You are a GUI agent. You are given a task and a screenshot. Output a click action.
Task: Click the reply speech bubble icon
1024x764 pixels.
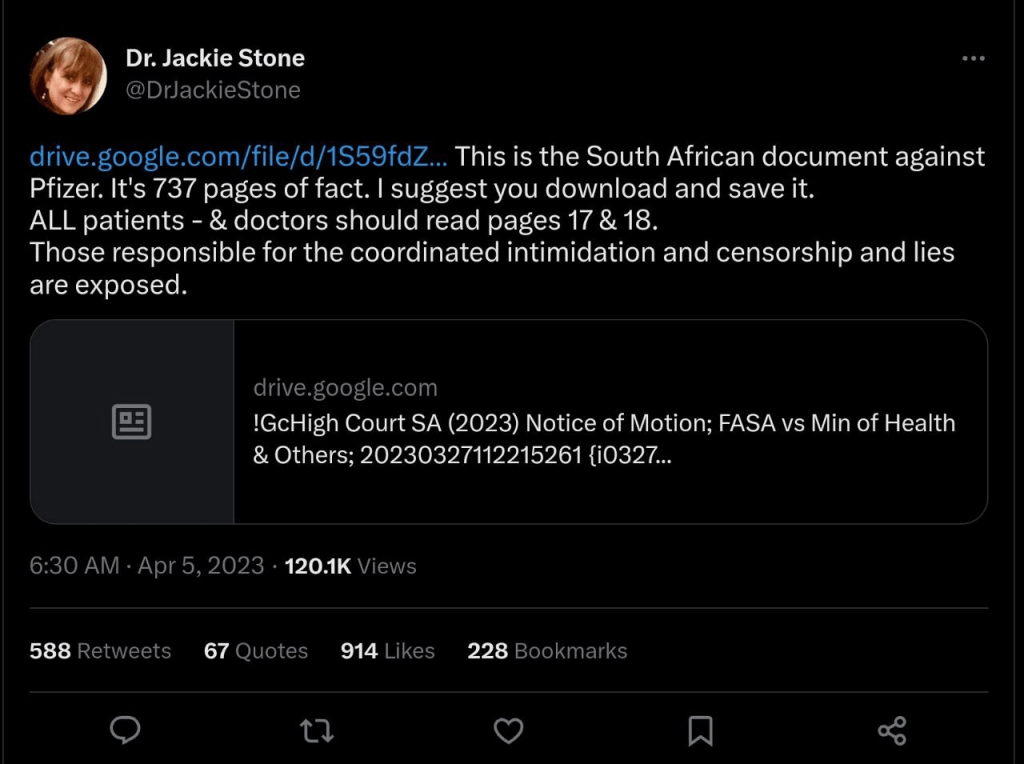click(x=124, y=731)
